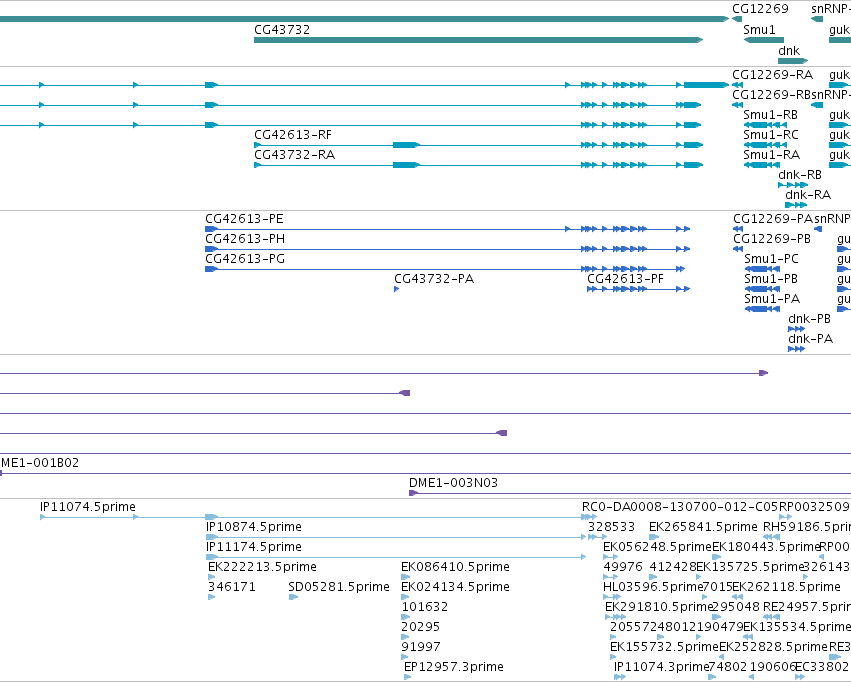The image size is (851, 682).
Task: Select EST 190606 label
Action: pos(772,667)
